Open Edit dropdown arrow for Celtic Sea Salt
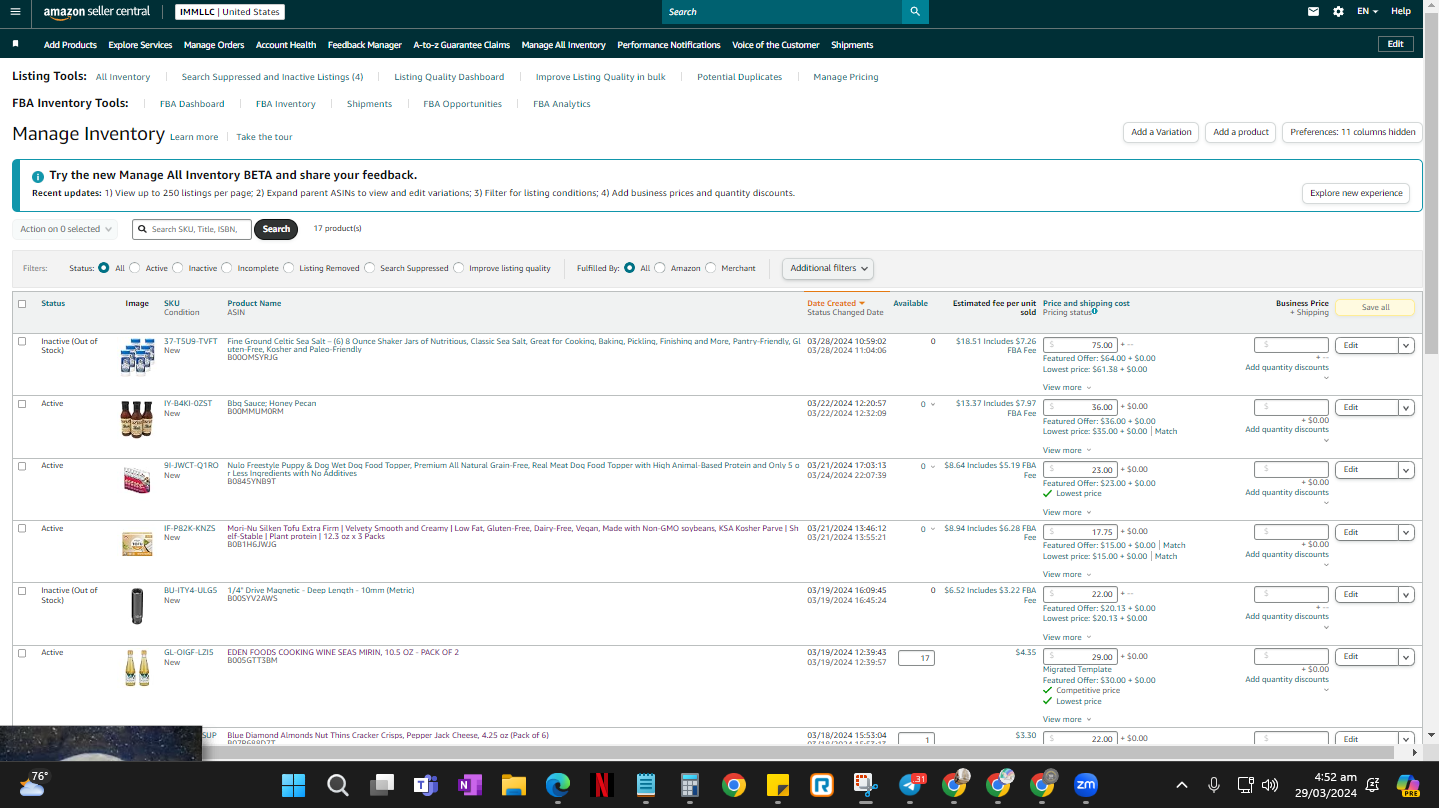Screen dimensions: 1439x808 pos(1406,346)
